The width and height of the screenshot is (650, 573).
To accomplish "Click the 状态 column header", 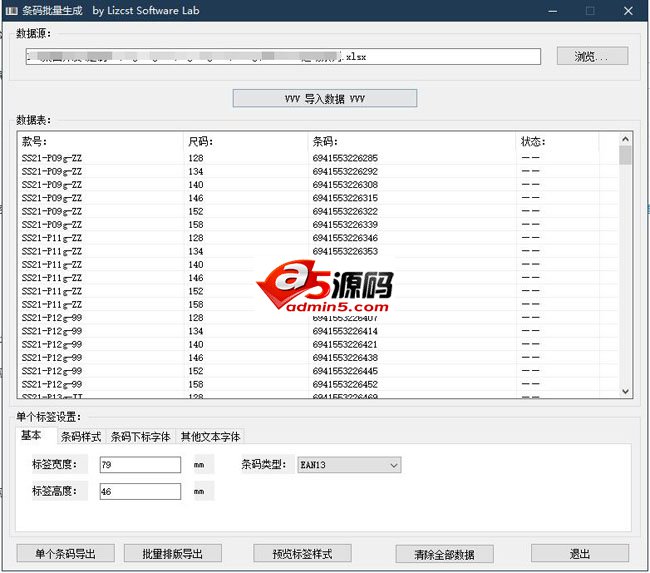I will coord(557,141).
